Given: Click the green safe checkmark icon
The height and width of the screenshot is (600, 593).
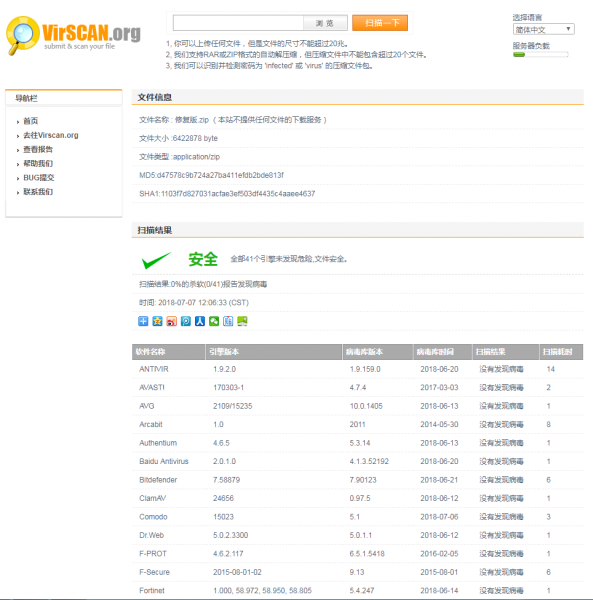Looking at the screenshot, I should tap(156, 260).
